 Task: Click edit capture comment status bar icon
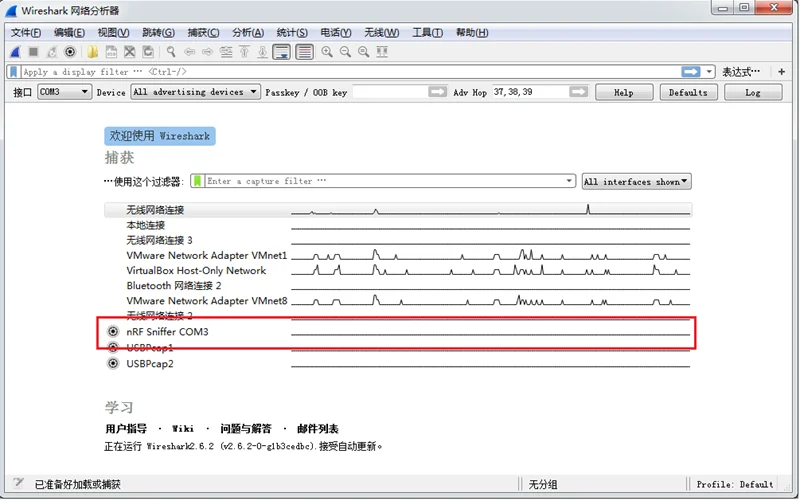tap(18, 483)
